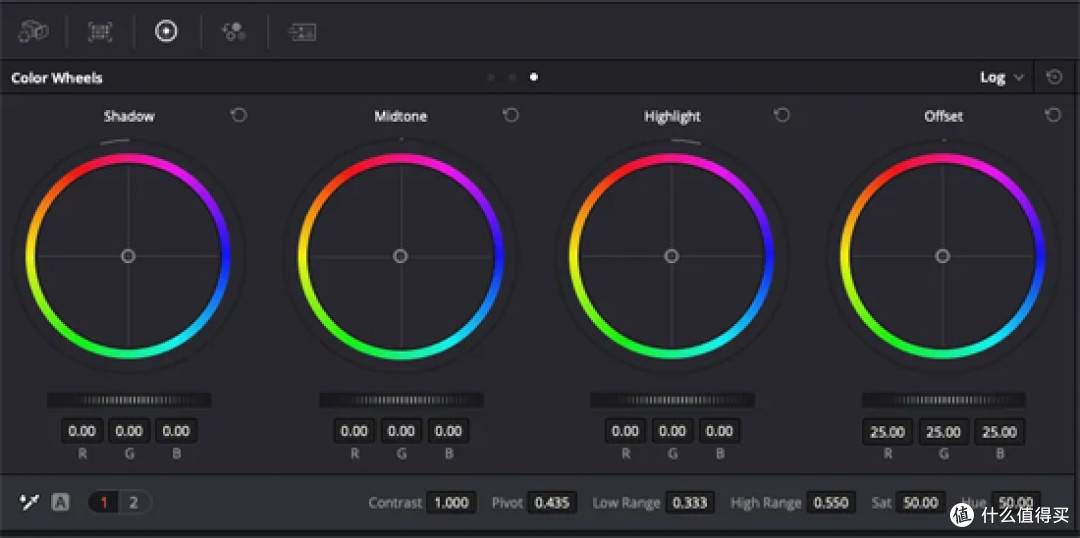Pick white balance with the eyedropper icon
The height and width of the screenshot is (538, 1080).
pos(28,502)
